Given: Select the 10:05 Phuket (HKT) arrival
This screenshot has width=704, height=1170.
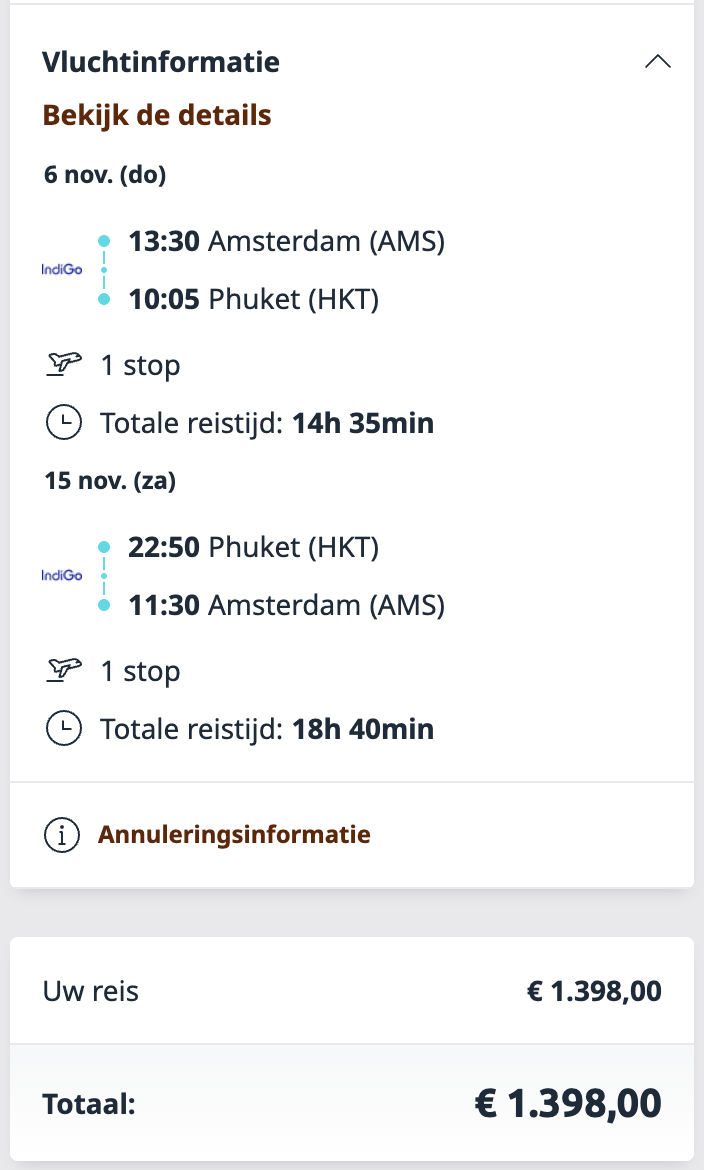Looking at the screenshot, I should tap(254, 299).
